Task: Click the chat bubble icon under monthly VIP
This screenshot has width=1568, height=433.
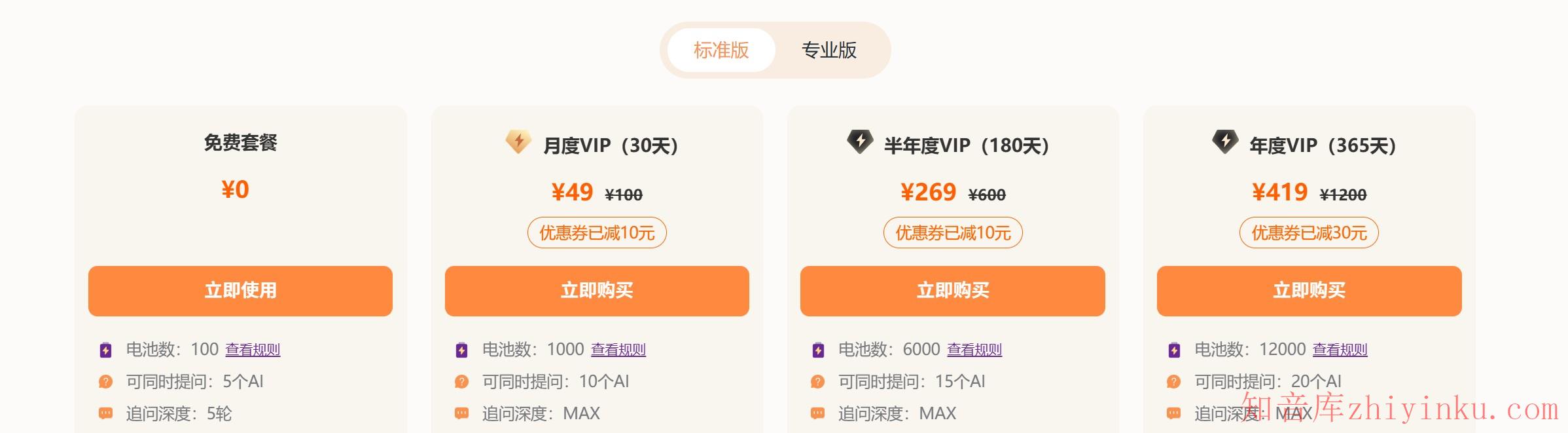Action: (x=462, y=413)
